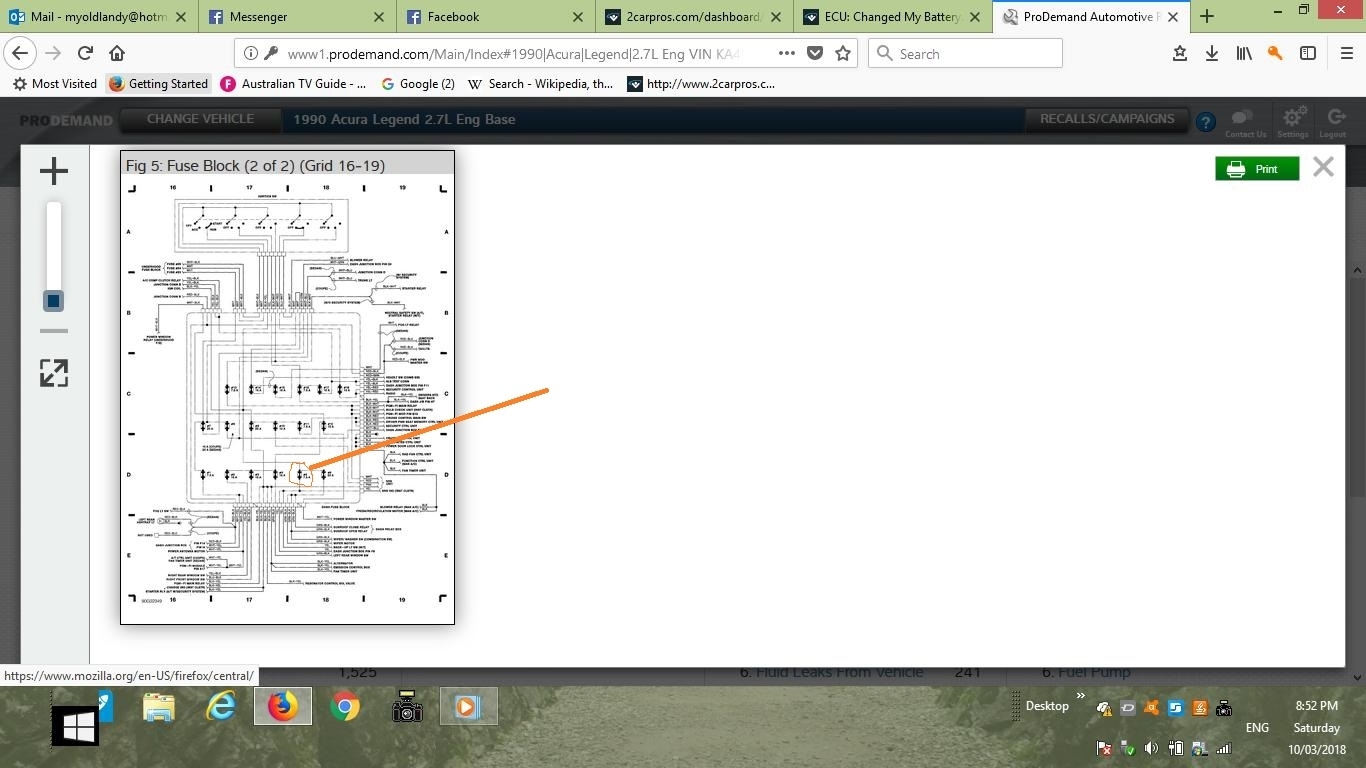The image size is (1366, 768).
Task: Open network signal icon in system tray
Action: point(1222,748)
